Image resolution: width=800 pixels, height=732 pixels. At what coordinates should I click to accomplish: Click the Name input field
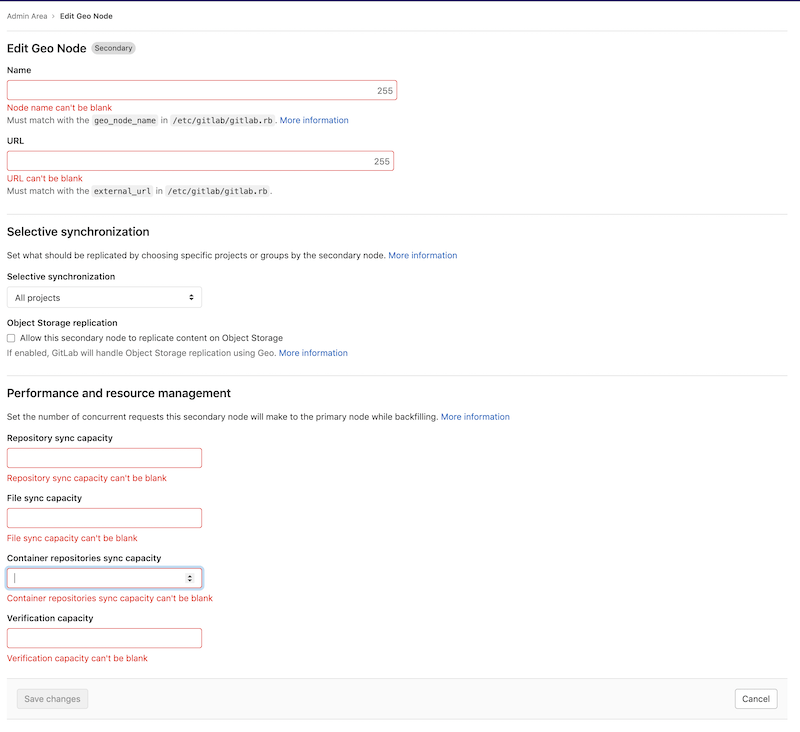[200, 89]
